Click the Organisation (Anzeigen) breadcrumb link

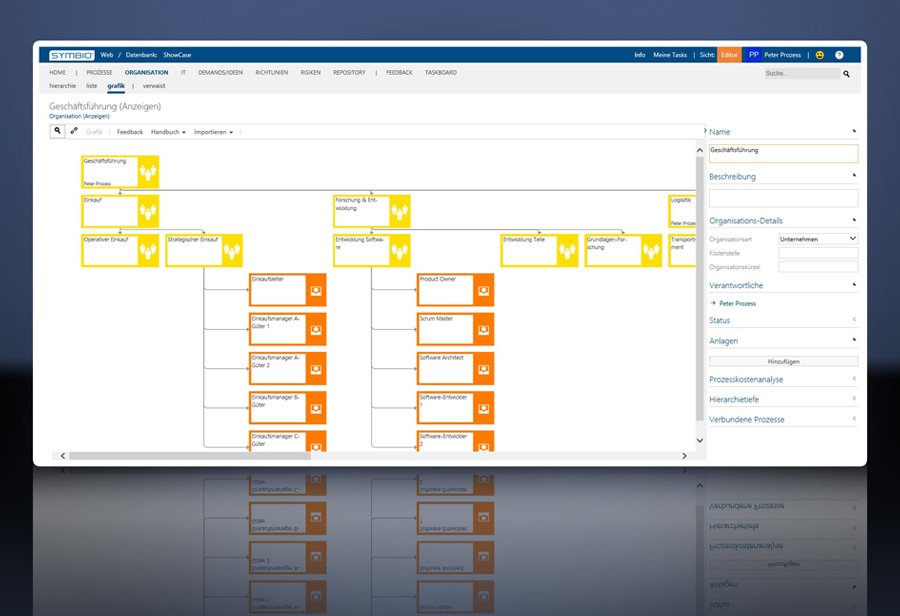coord(79,116)
